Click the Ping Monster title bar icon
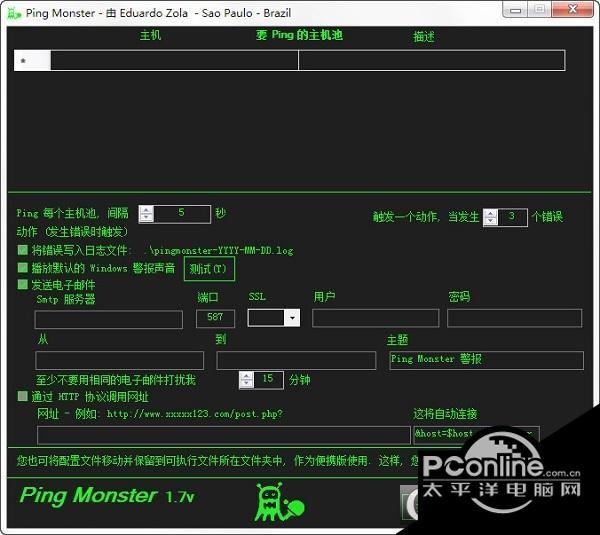Screen dimensions: 600x535 [14, 13]
